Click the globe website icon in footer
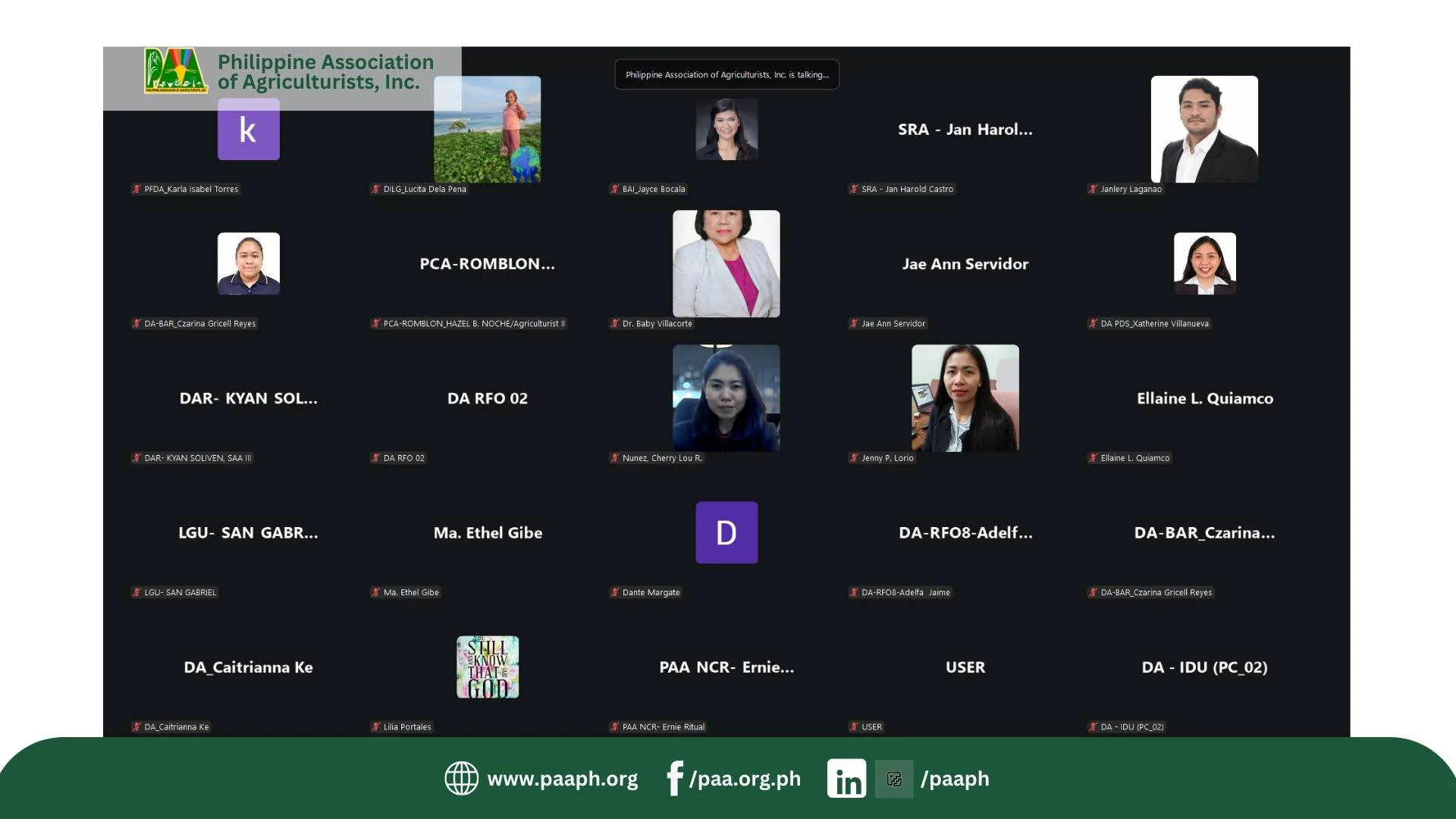 pyautogui.click(x=461, y=778)
